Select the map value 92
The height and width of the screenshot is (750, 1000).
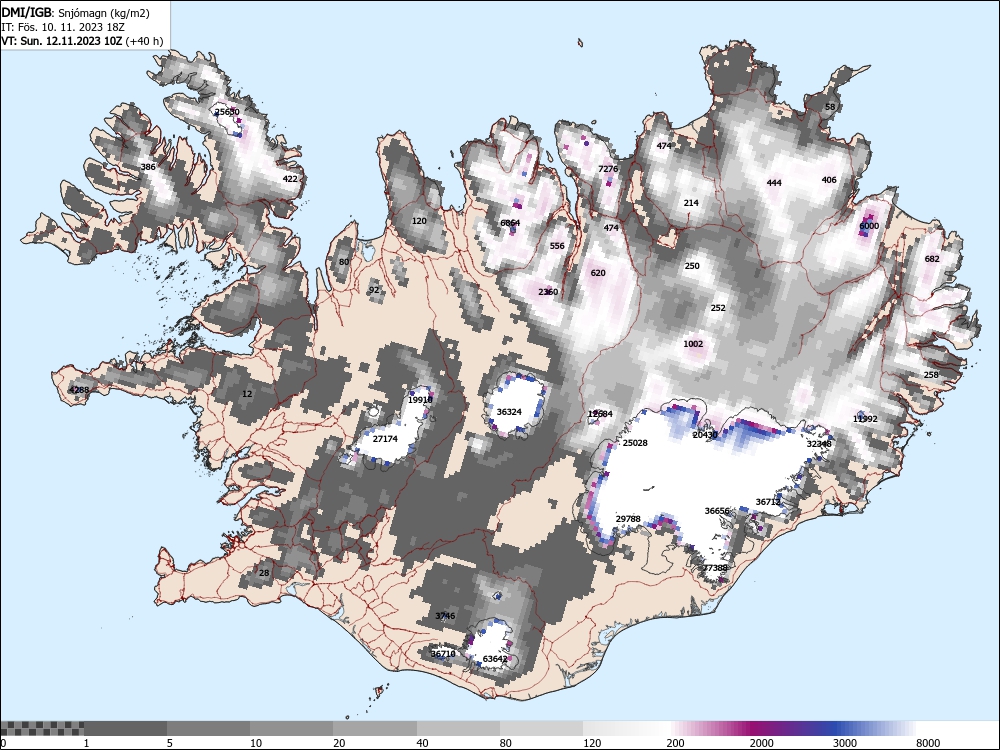[x=374, y=290]
